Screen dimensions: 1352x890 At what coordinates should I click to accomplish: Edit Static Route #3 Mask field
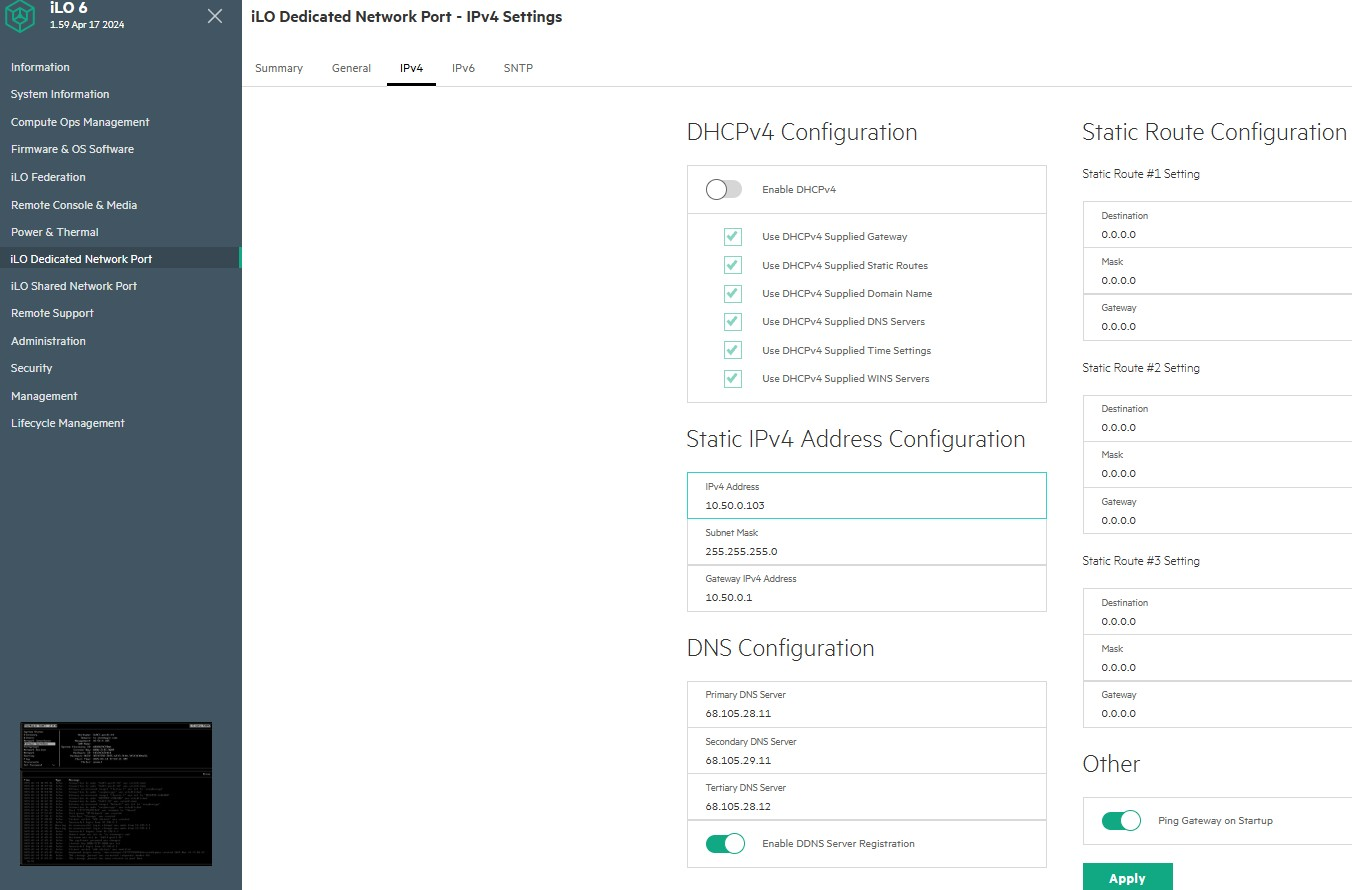(1217, 658)
